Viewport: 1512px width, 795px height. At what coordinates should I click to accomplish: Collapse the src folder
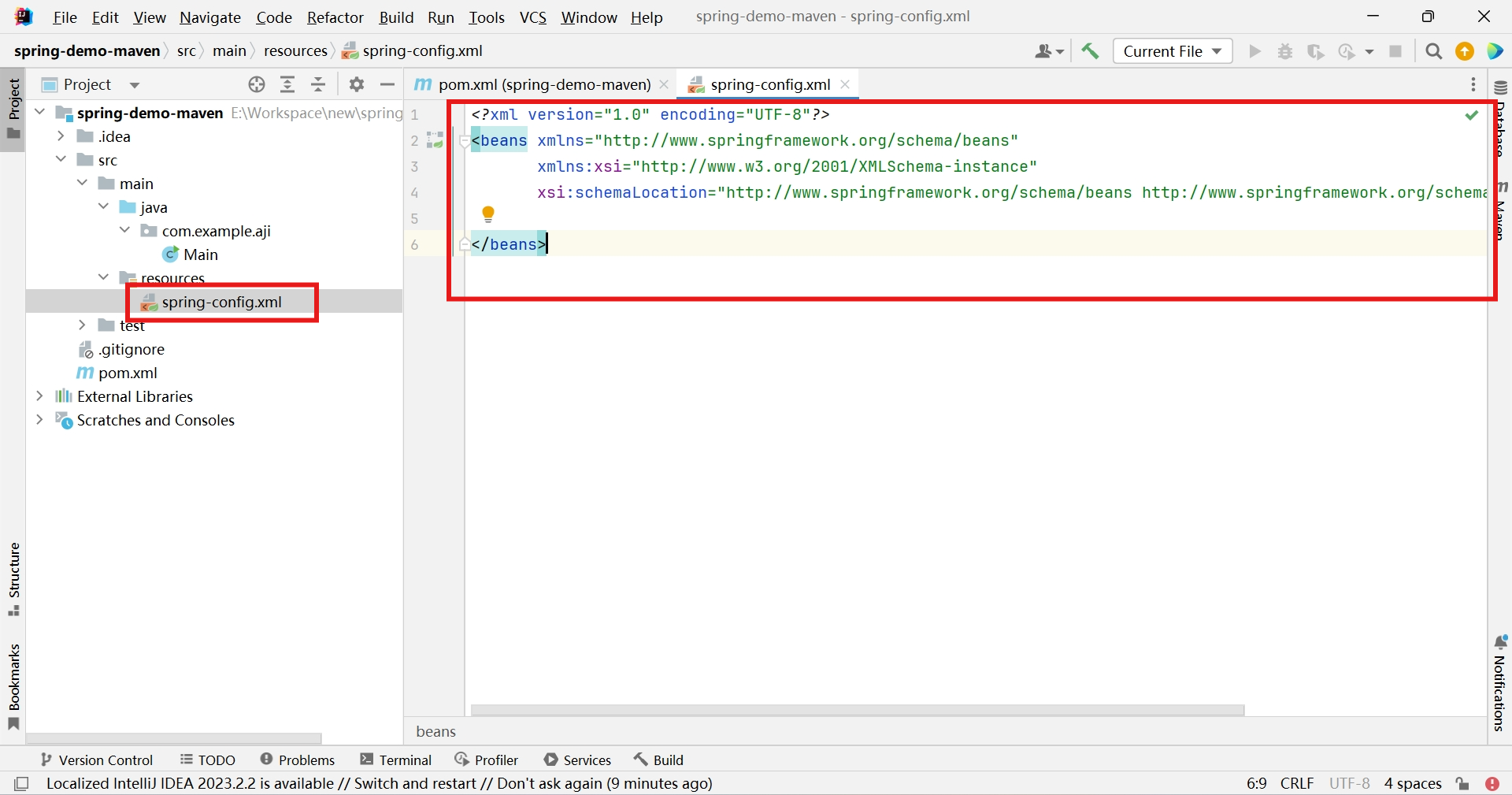coord(61,160)
